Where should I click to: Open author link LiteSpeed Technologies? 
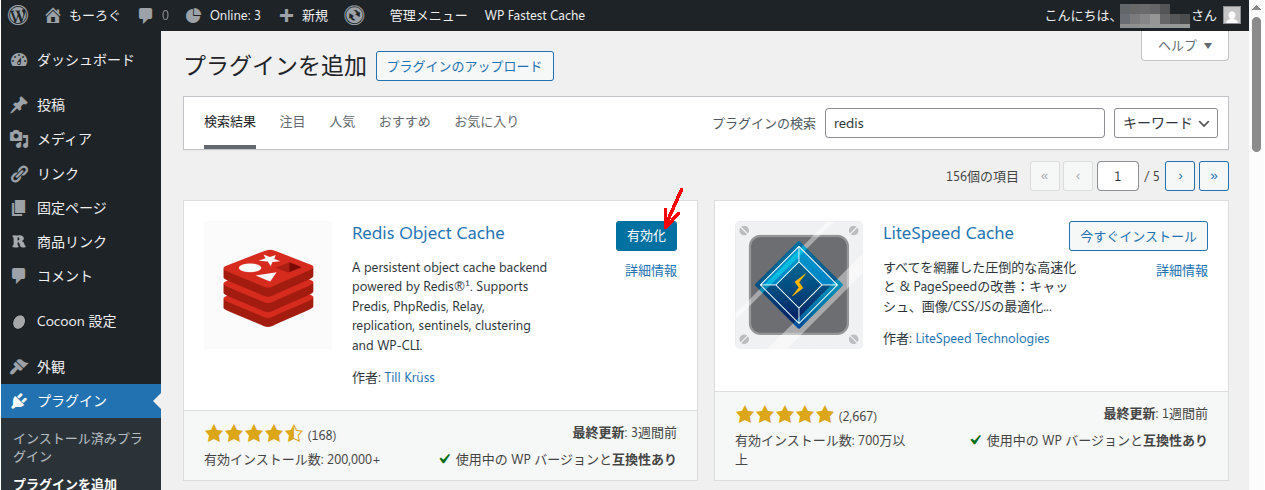tap(983, 338)
